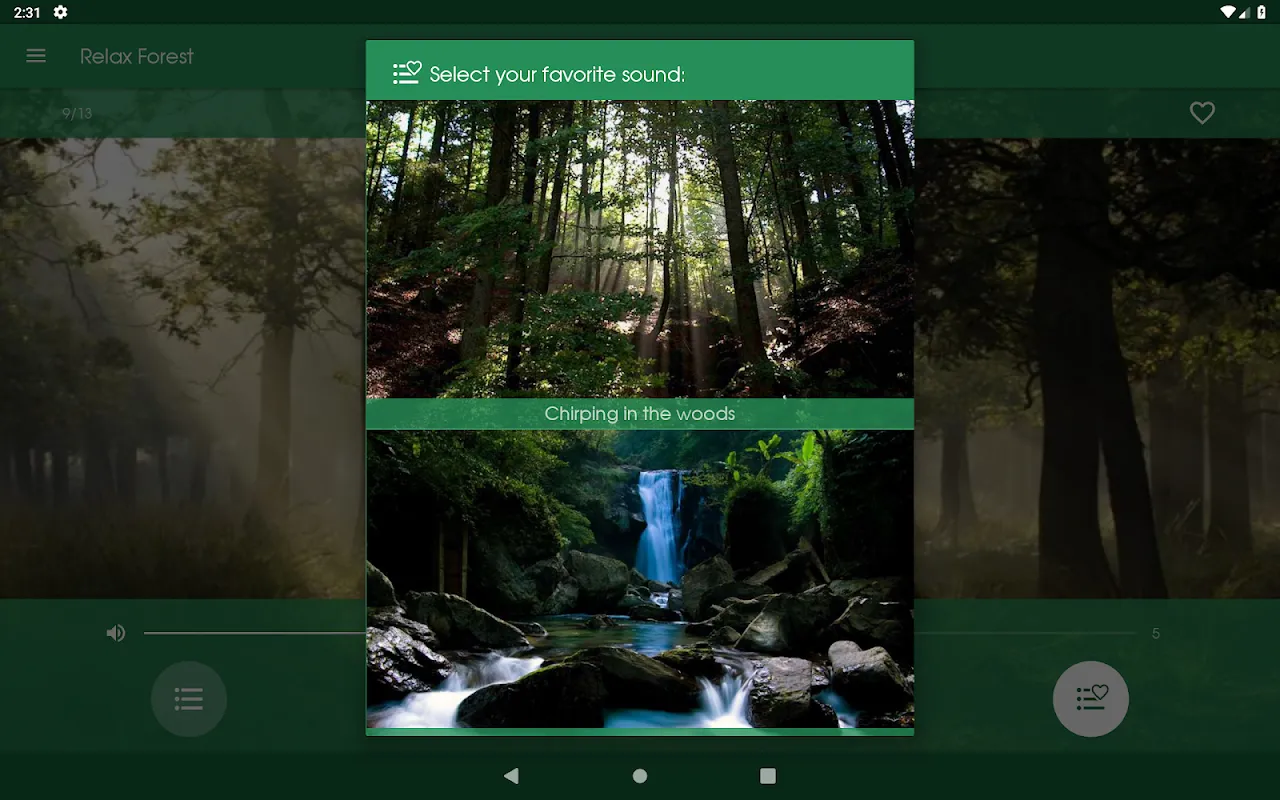This screenshot has width=1280, height=800.
Task: Tap the battery status icon
Action: [1261, 12]
